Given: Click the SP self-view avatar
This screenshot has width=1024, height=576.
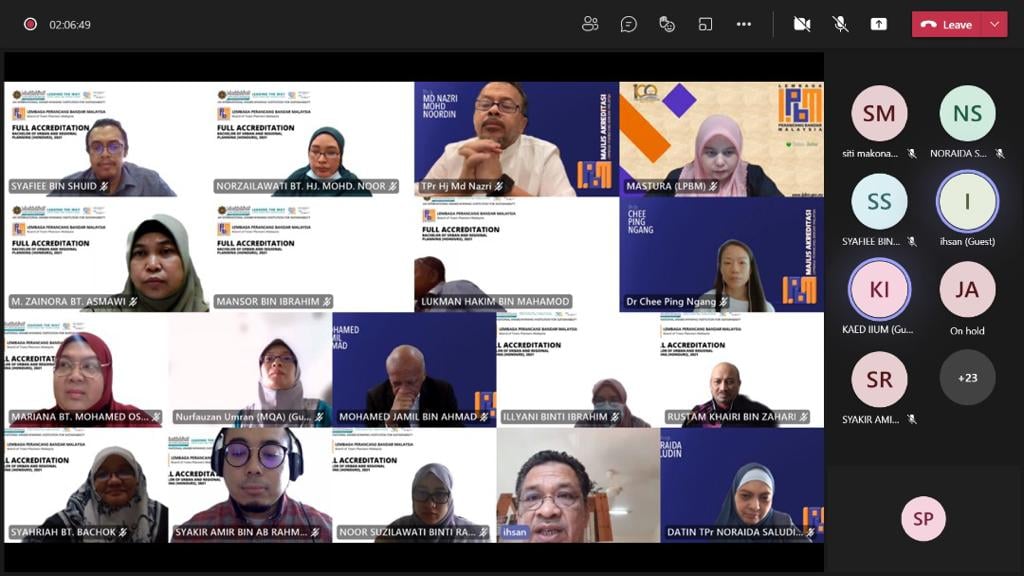Looking at the screenshot, I should [923, 519].
